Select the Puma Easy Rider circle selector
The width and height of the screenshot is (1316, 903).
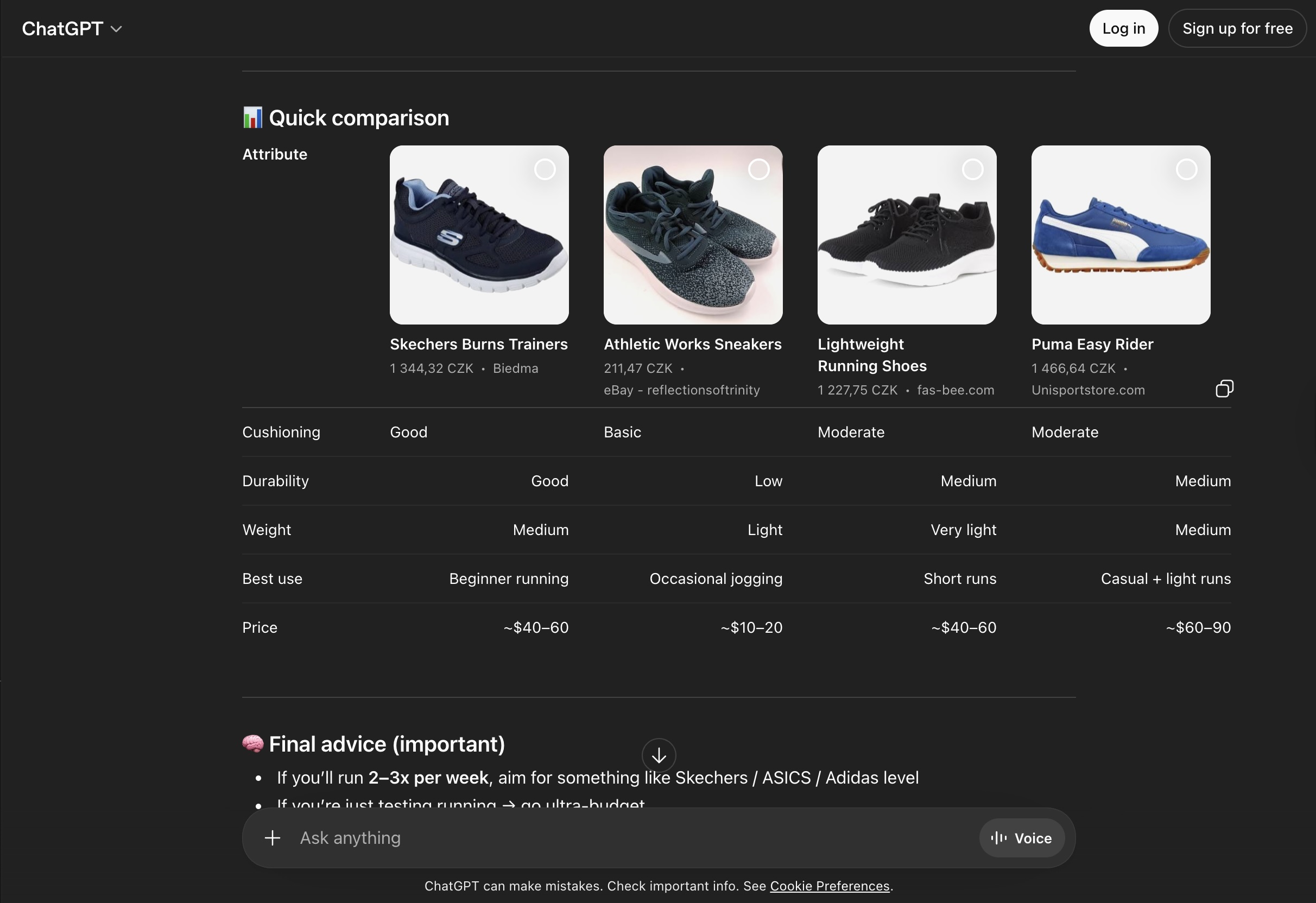point(1187,169)
